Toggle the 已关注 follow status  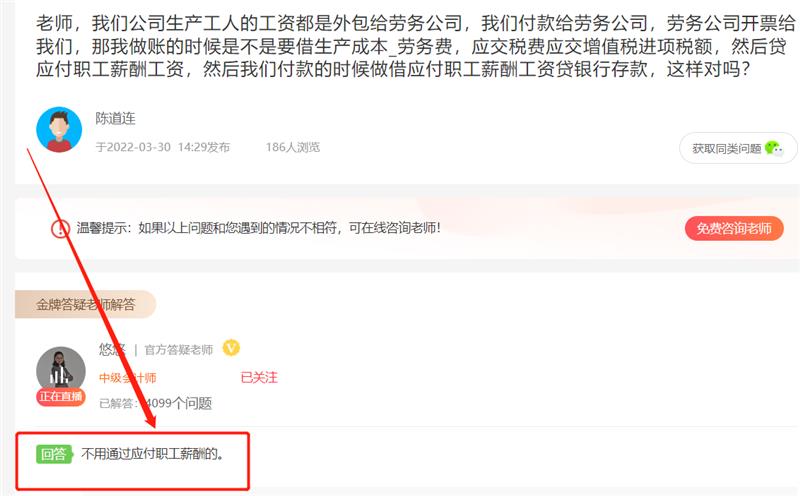tap(259, 378)
